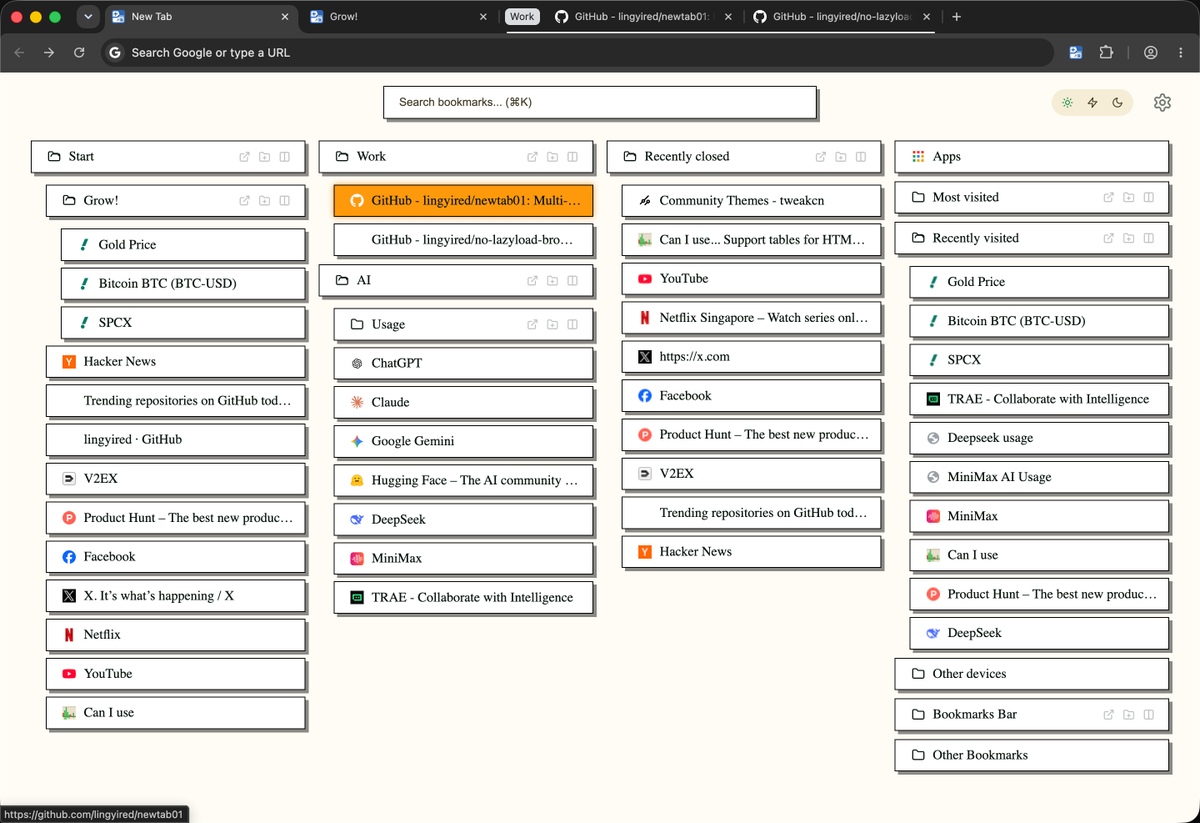
Task: Click the external-link icon on Bookmarks Bar
Action: (x=1109, y=715)
